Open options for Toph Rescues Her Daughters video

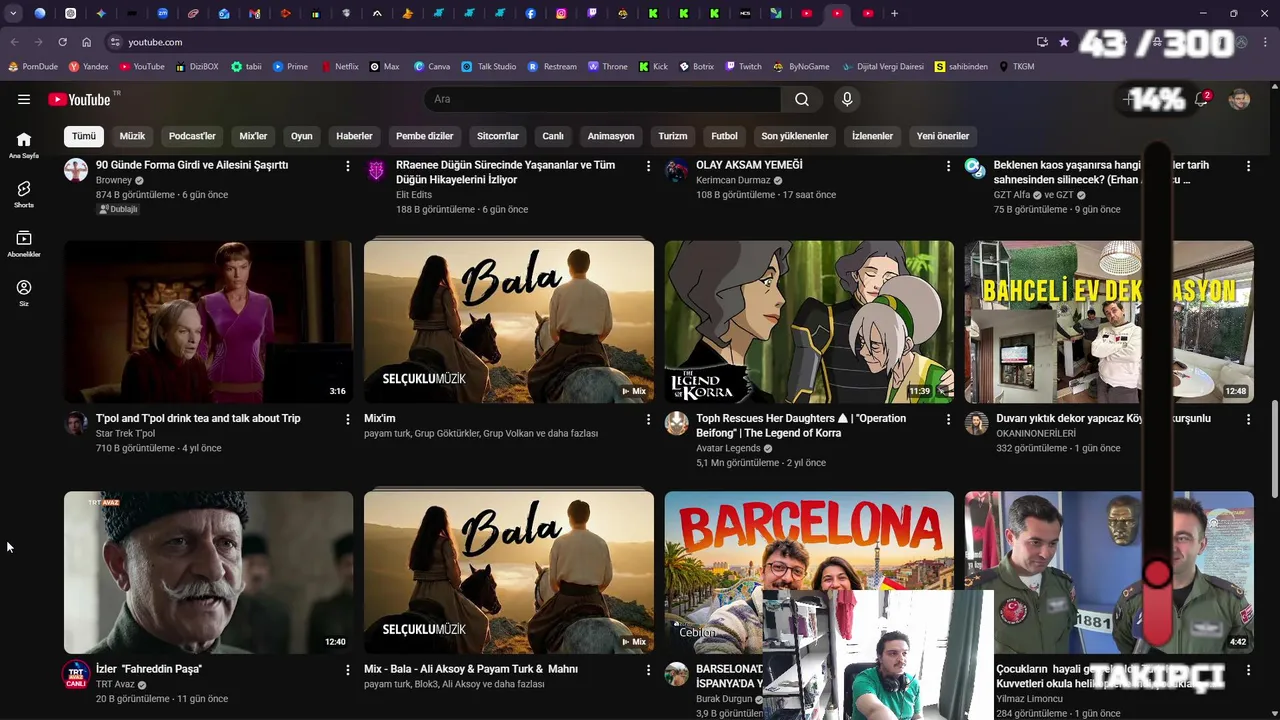pos(948,419)
